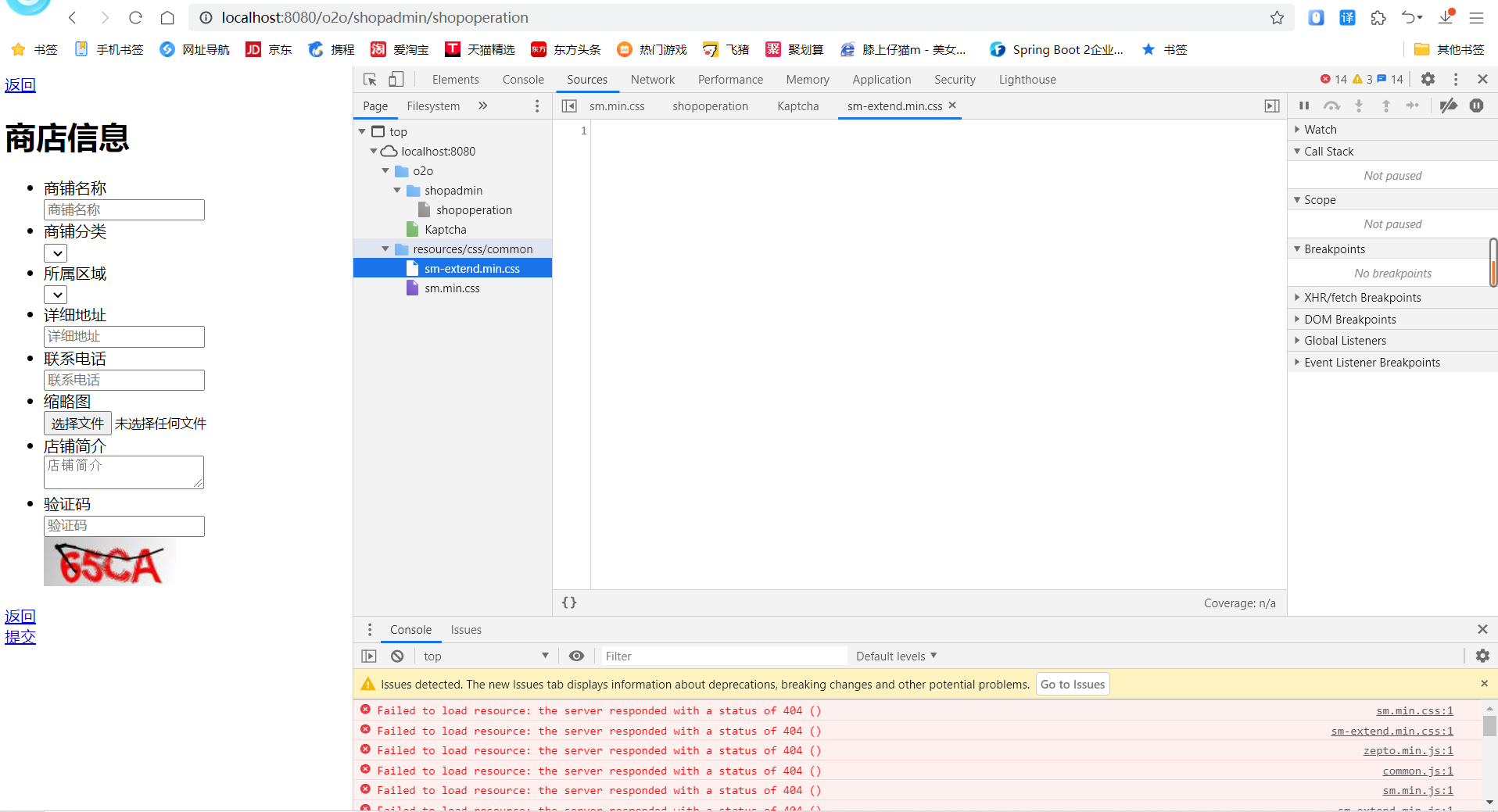The width and height of the screenshot is (1498, 812).
Task: Switch to Filesystem navigator tab
Action: [433, 106]
